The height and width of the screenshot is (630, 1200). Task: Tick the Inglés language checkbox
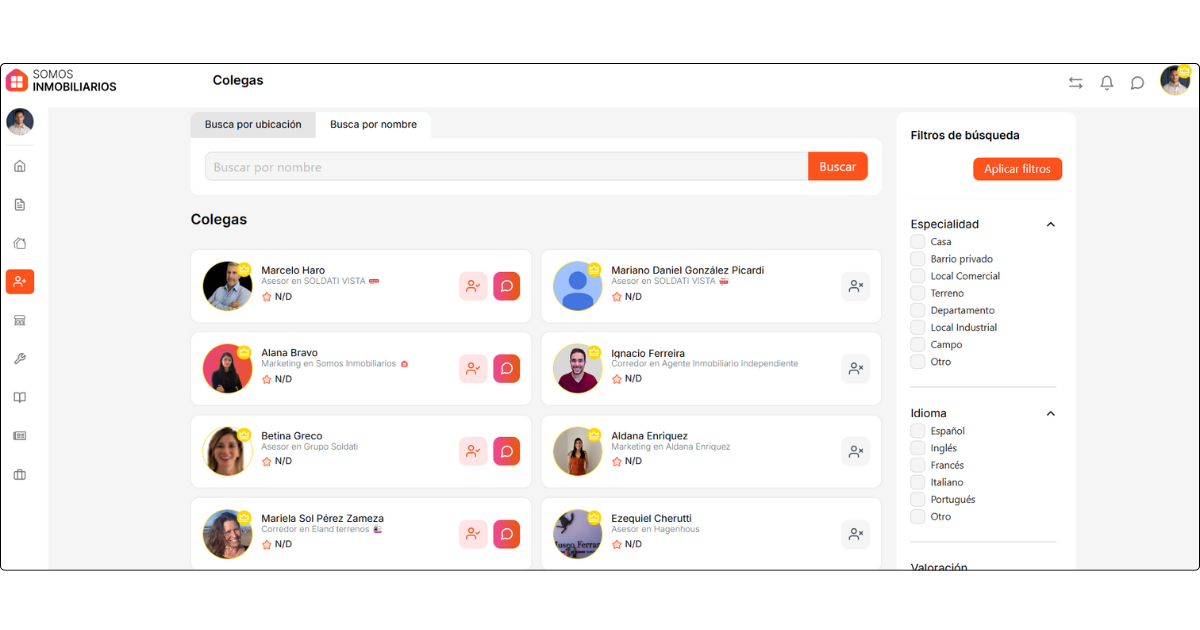click(918, 448)
